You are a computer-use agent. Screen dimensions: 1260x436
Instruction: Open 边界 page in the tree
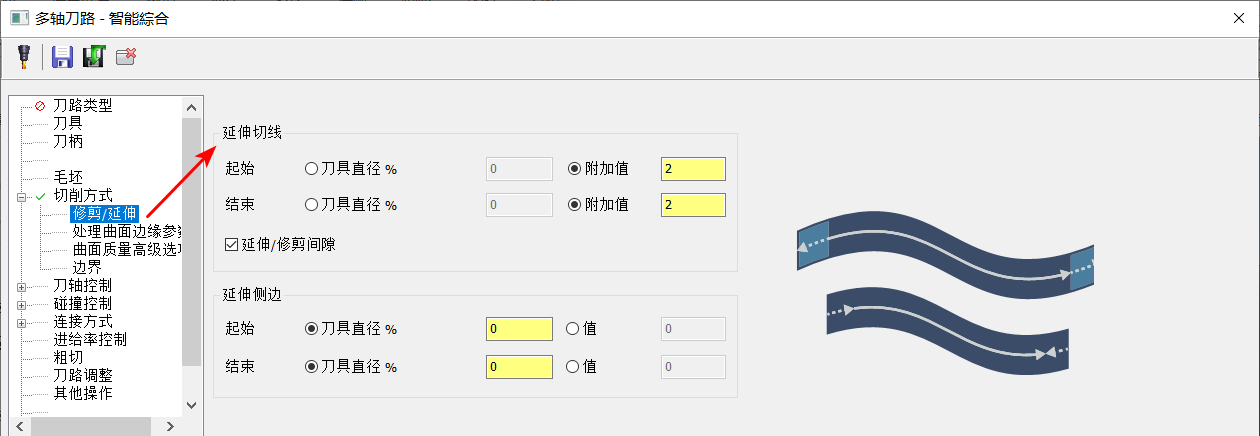[x=87, y=267]
